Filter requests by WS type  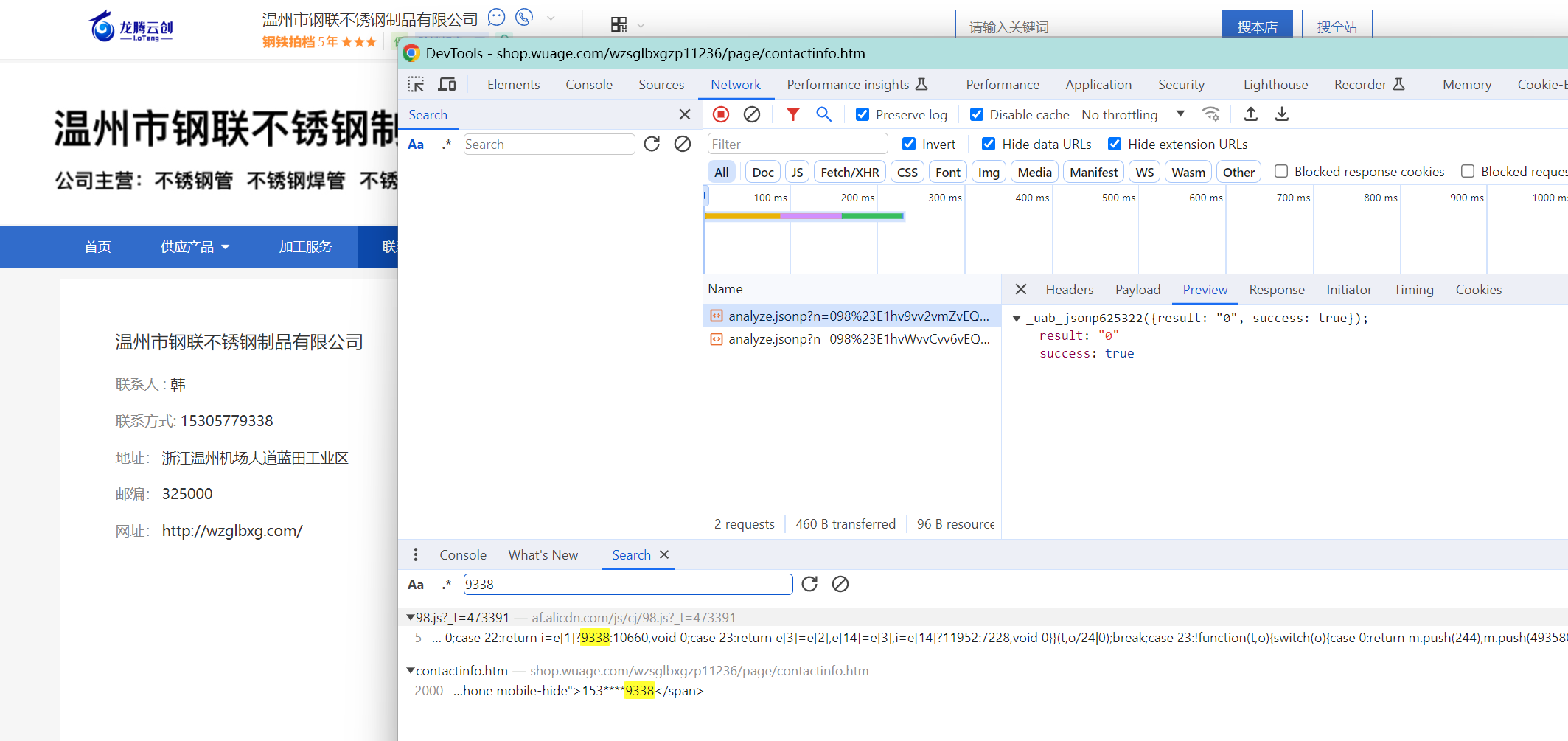point(1145,172)
